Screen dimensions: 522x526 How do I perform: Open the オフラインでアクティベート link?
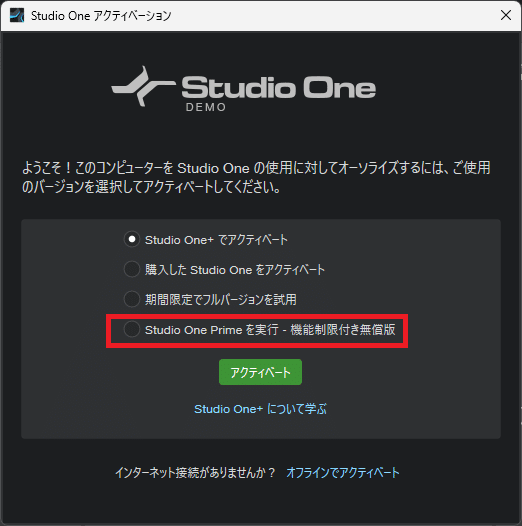pos(343,473)
